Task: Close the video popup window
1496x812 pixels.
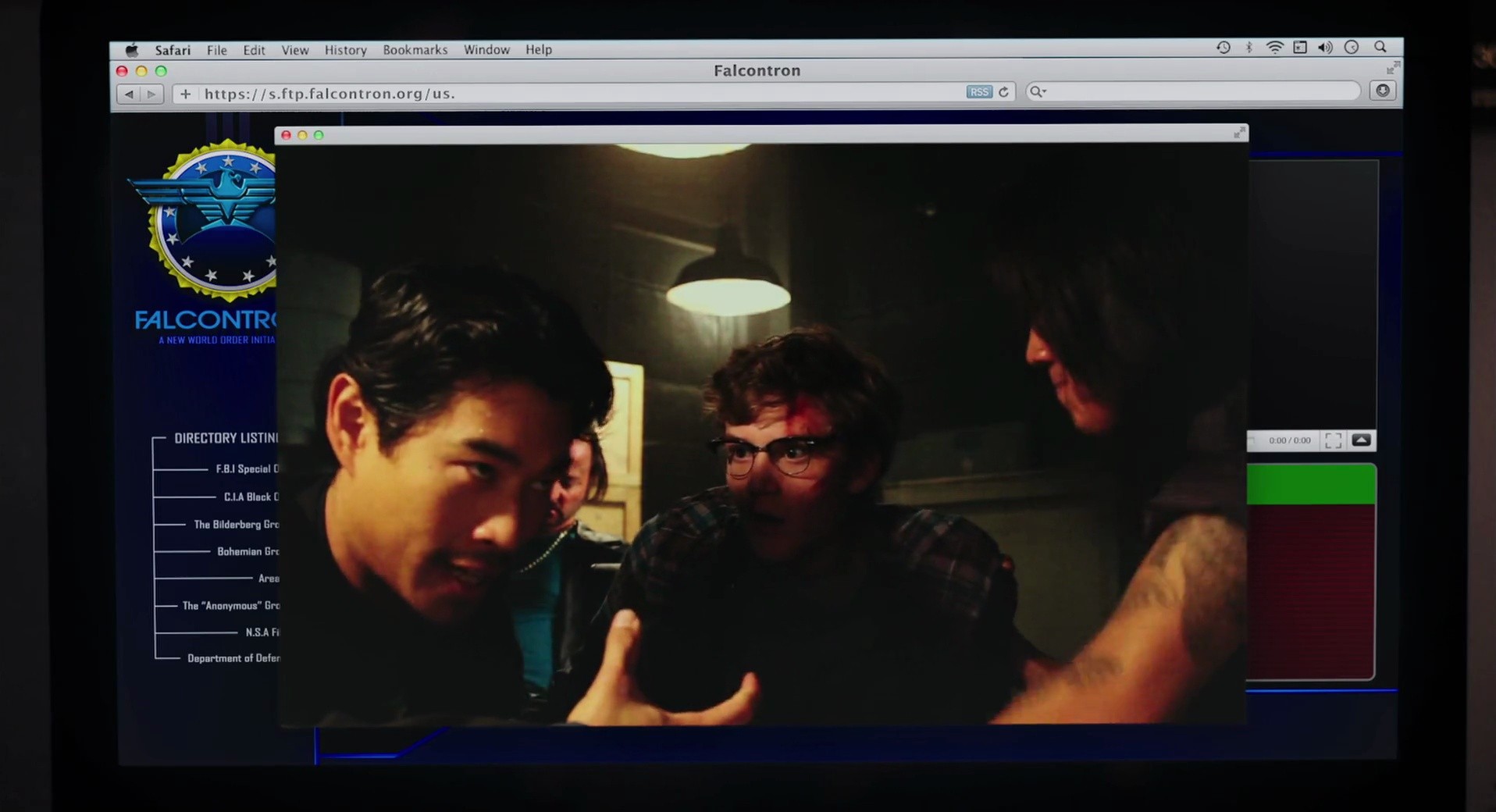Action: point(287,135)
